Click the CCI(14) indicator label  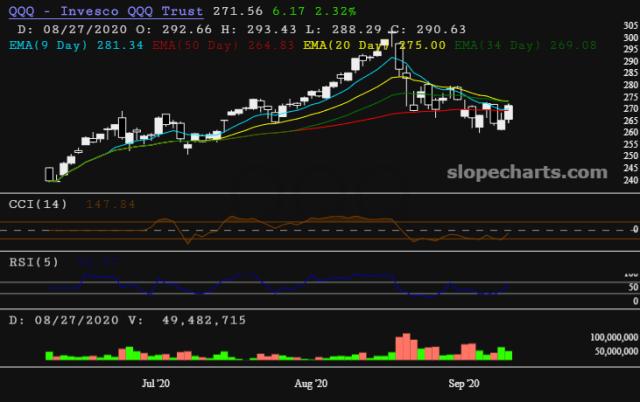click(38, 204)
